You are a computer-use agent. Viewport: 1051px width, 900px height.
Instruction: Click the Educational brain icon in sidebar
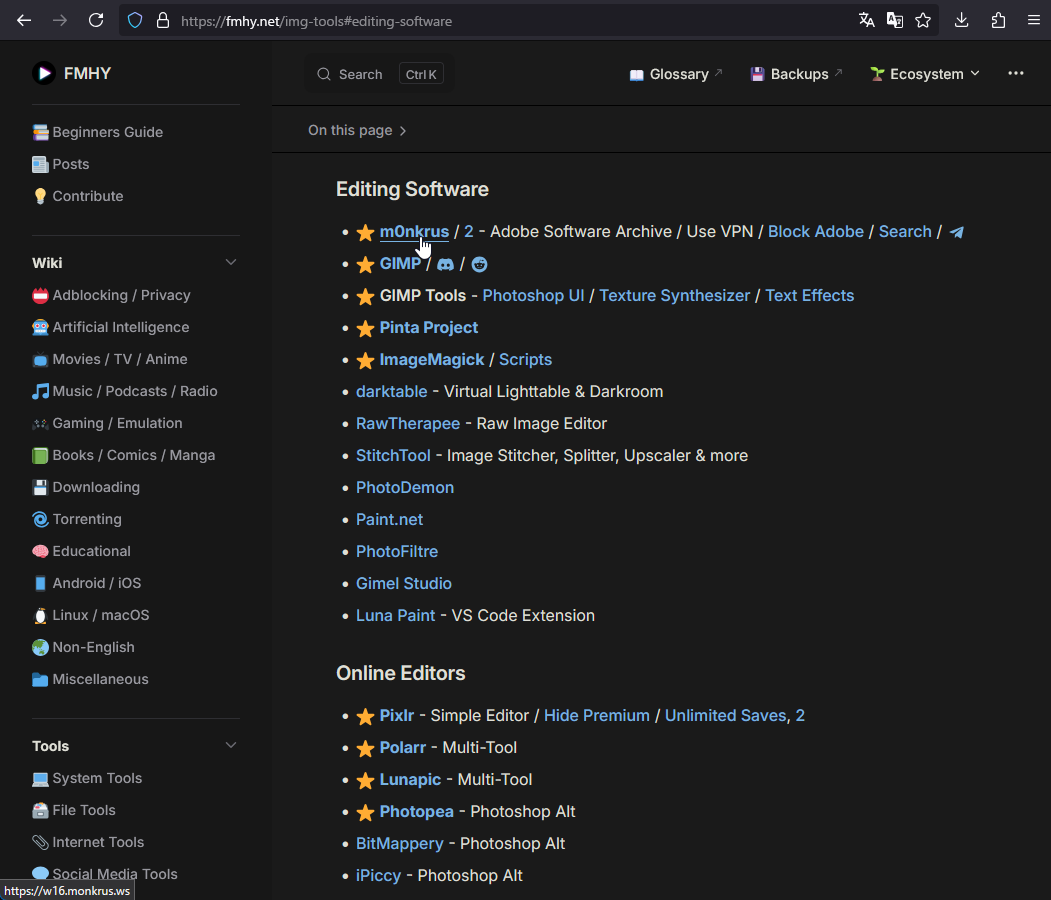[40, 552]
